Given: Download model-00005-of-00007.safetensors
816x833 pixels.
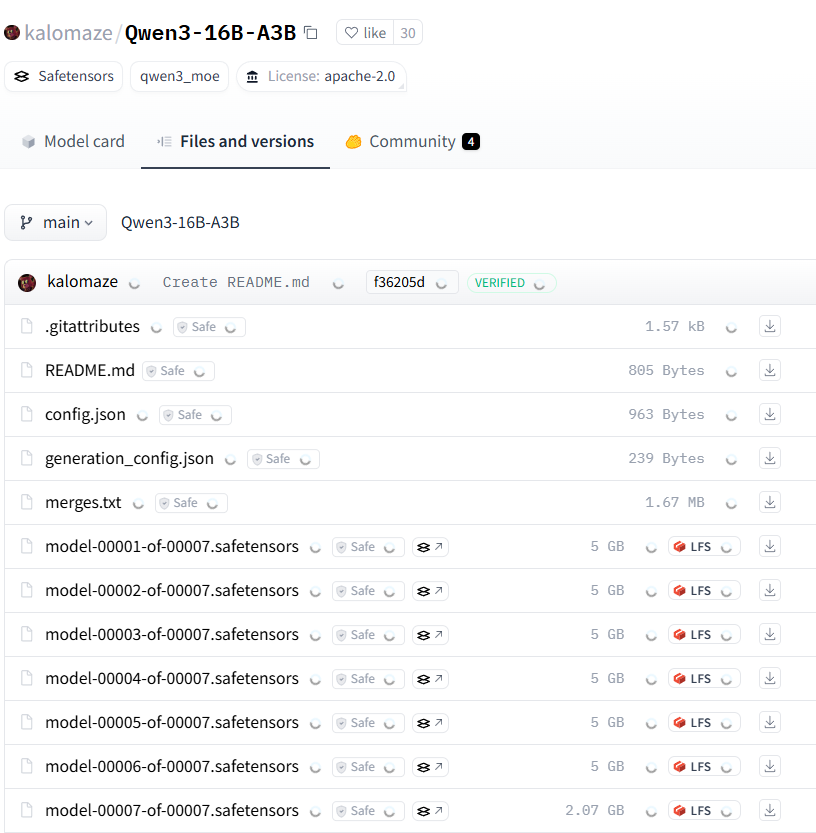Looking at the screenshot, I should tap(770, 723).
